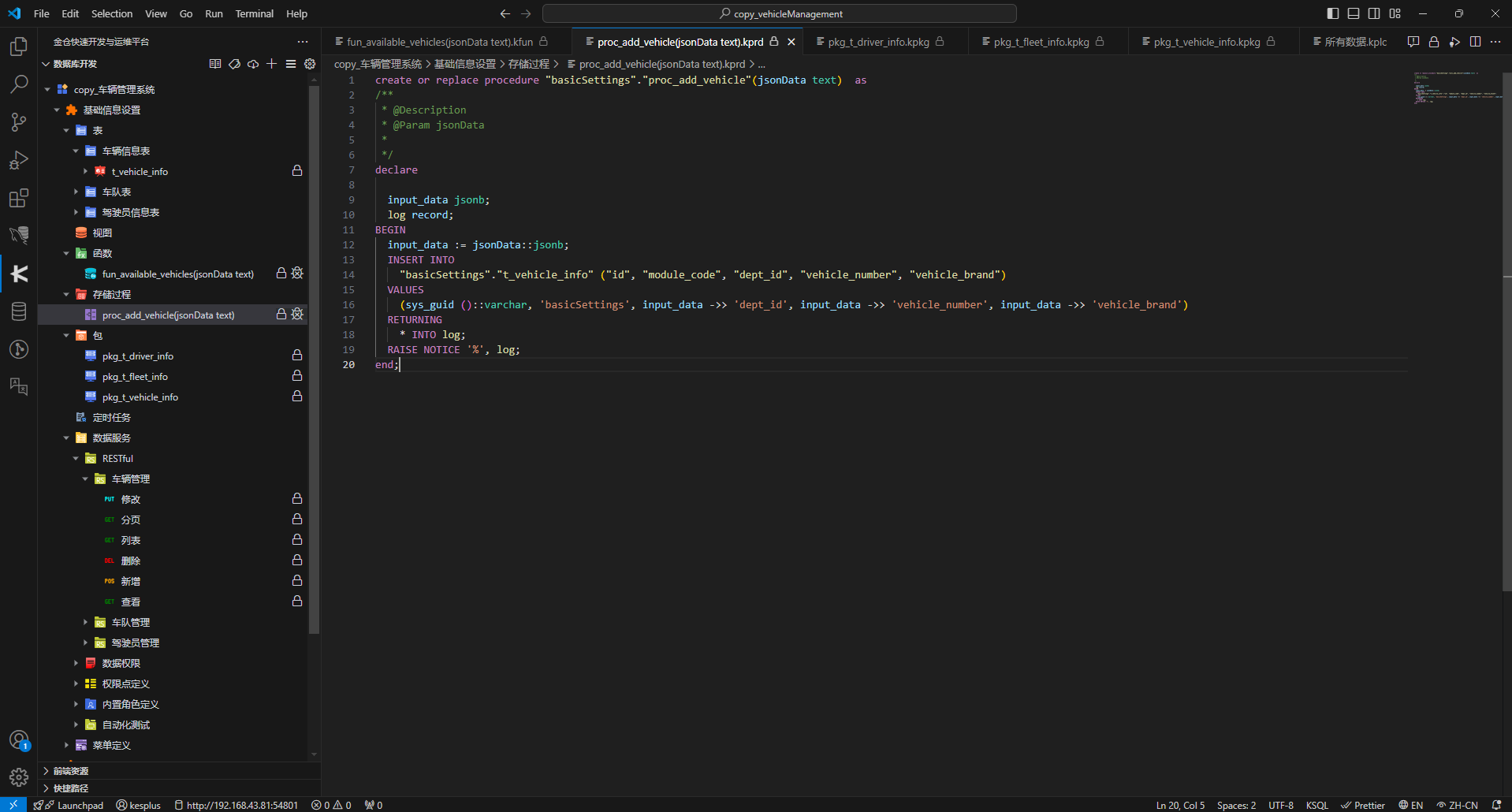Image resolution: width=1512 pixels, height=812 pixels.
Task: Open the Source Control view
Action: point(19,121)
